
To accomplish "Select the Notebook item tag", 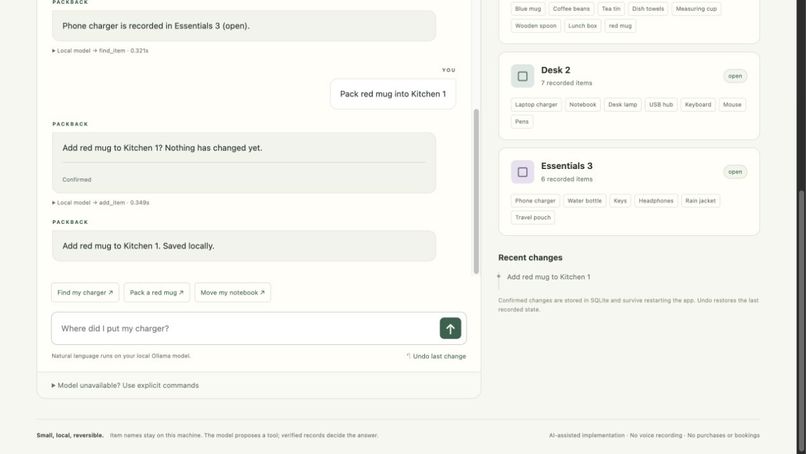I will [x=582, y=105].
